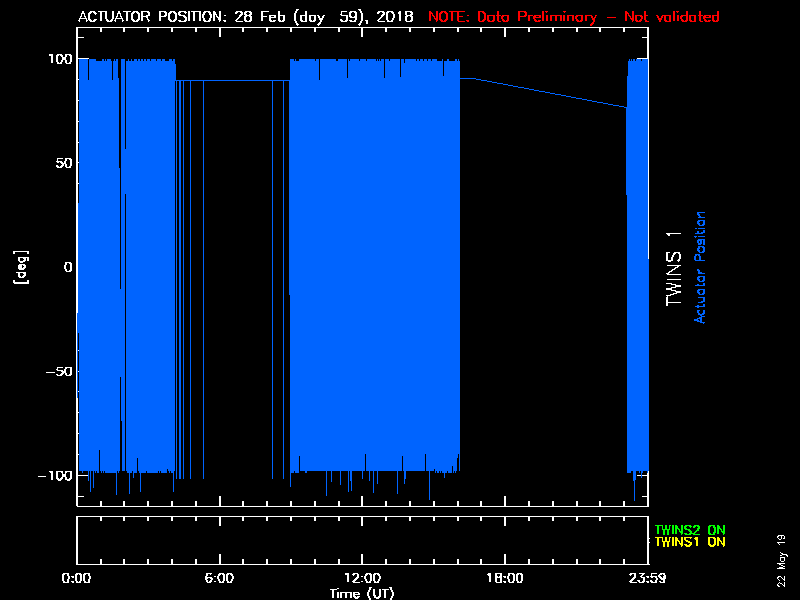Click the 22 May 19 date stamp
800x600 pixels.
(x=782, y=560)
